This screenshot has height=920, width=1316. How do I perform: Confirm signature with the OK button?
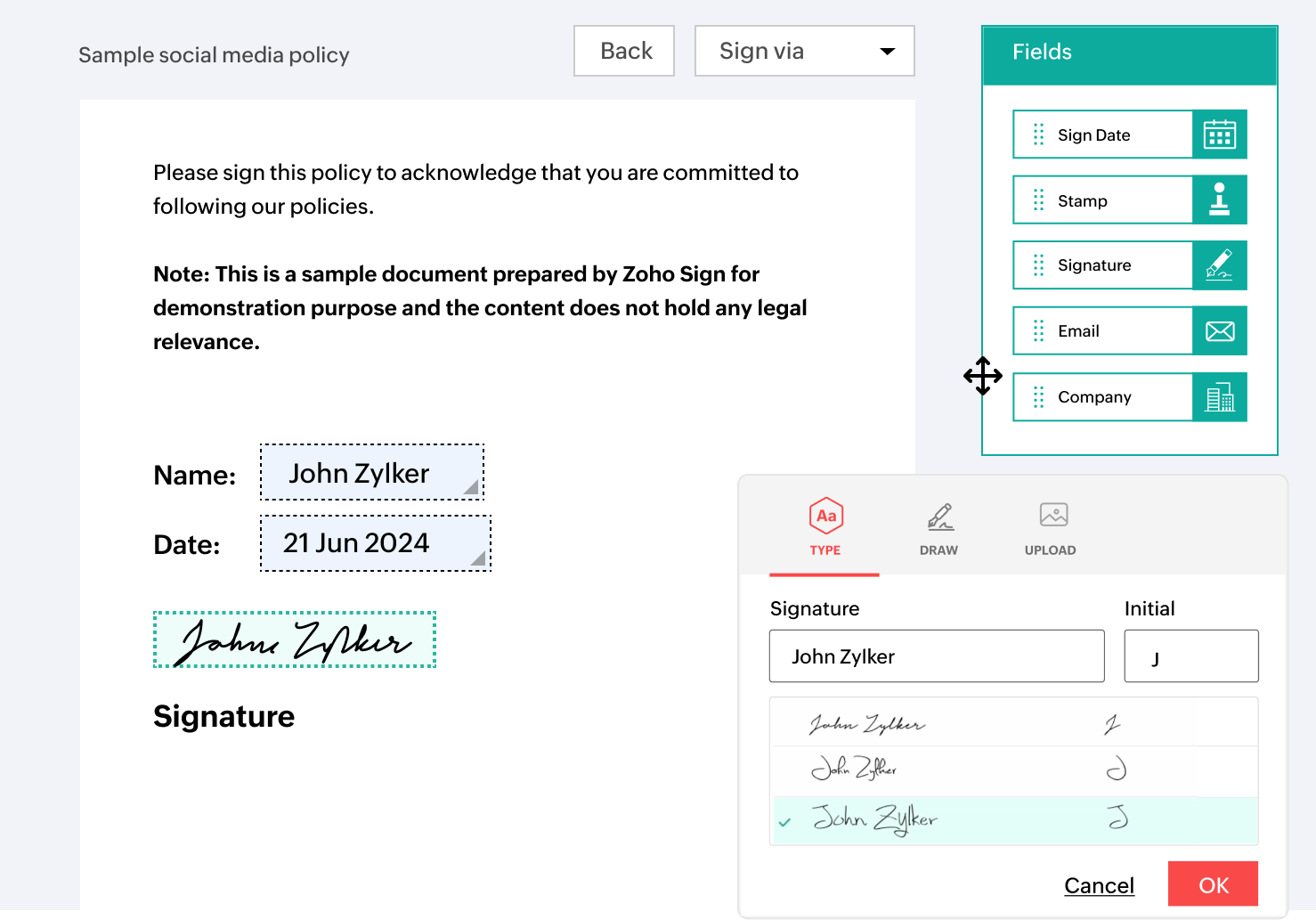pyautogui.click(x=1213, y=884)
